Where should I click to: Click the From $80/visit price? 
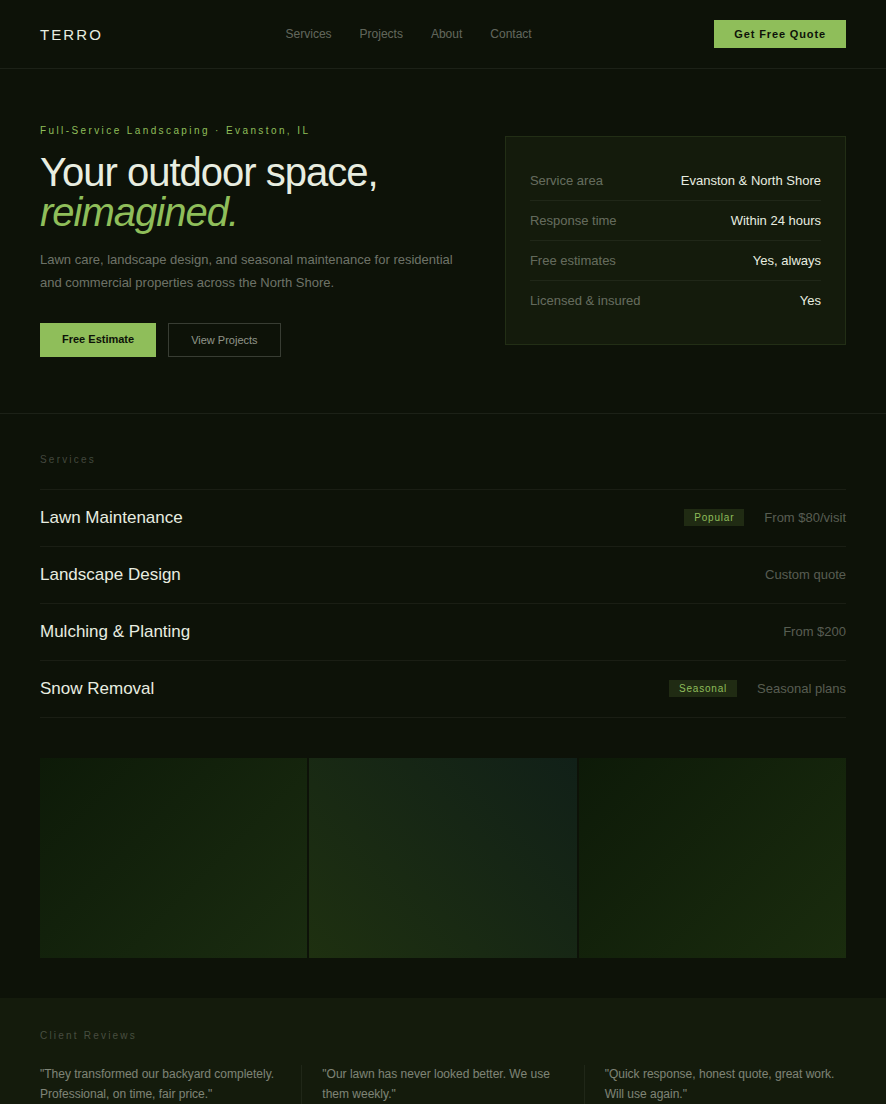pos(805,518)
